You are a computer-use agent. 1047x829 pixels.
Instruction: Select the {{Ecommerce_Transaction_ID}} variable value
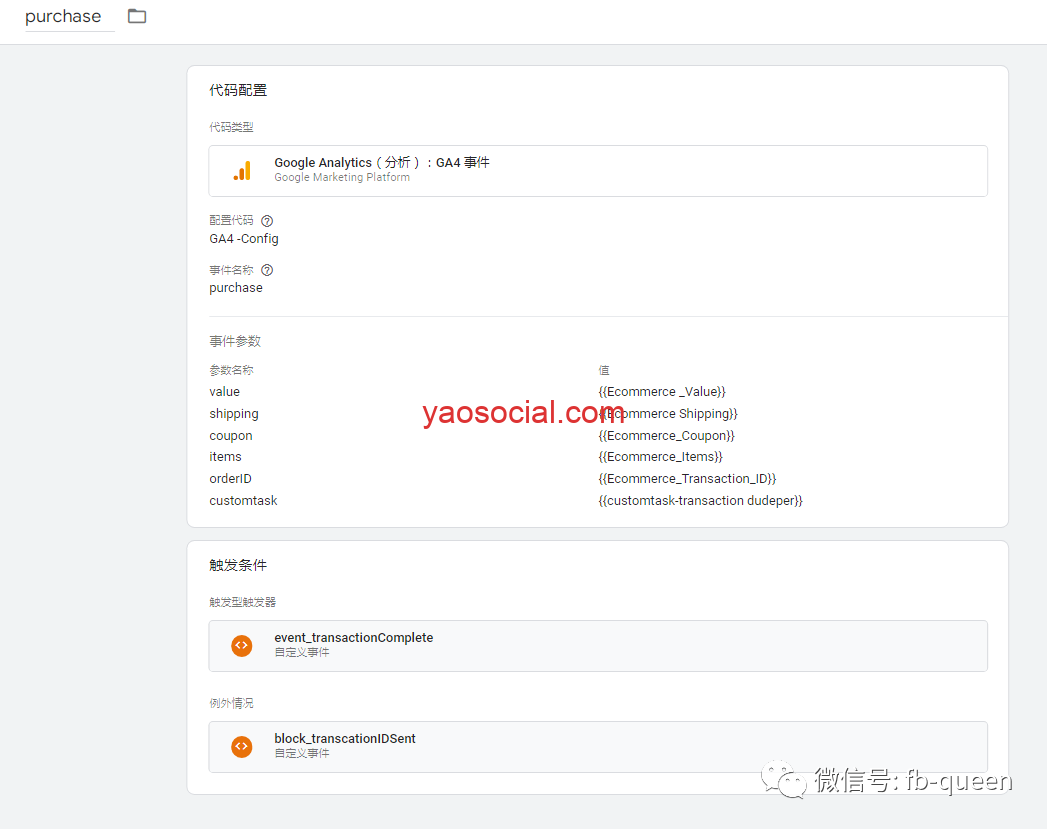pos(687,479)
